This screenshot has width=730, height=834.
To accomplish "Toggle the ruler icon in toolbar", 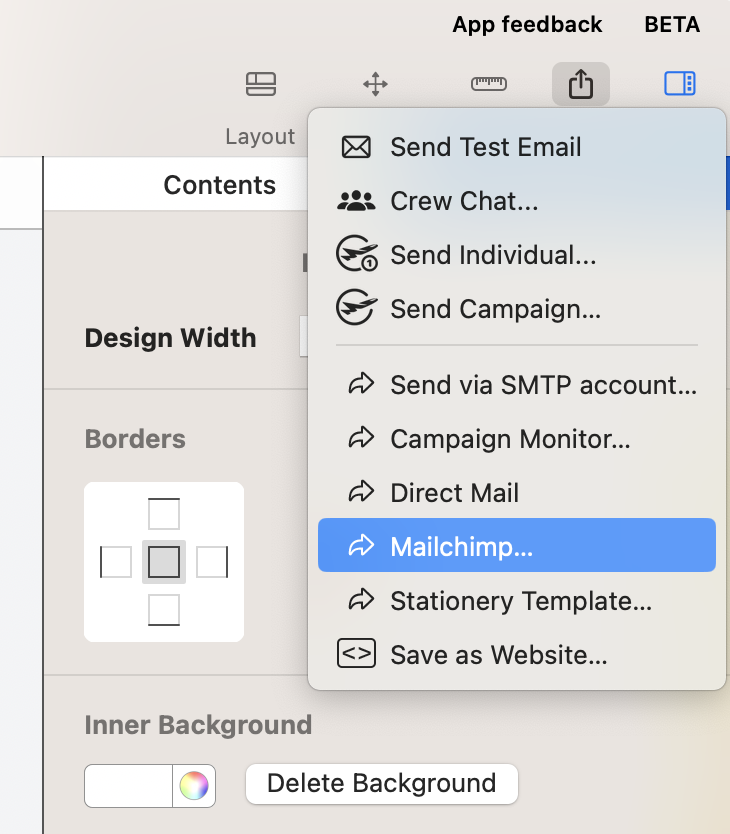I will tap(488, 84).
